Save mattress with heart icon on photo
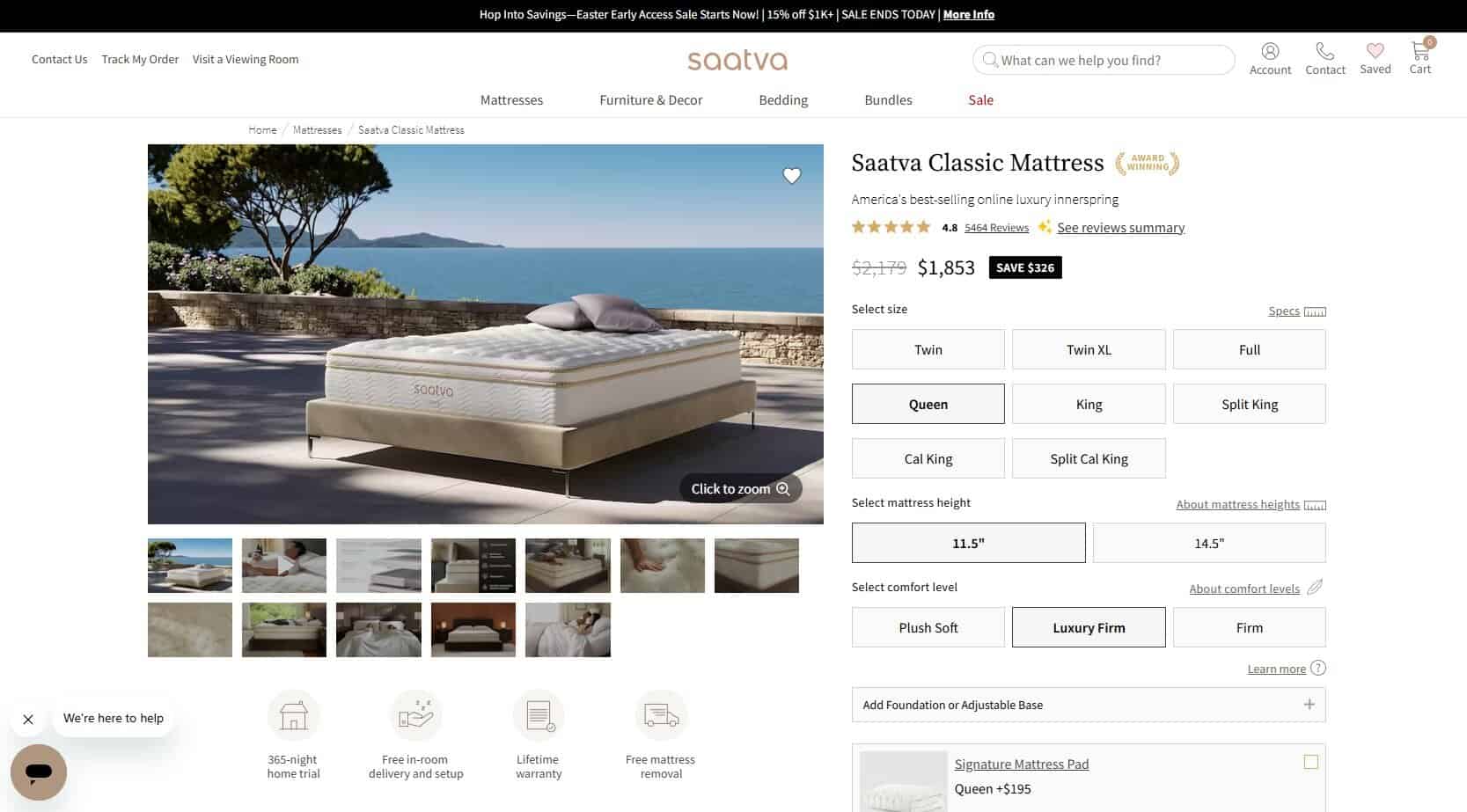1467x812 pixels. tap(792, 176)
